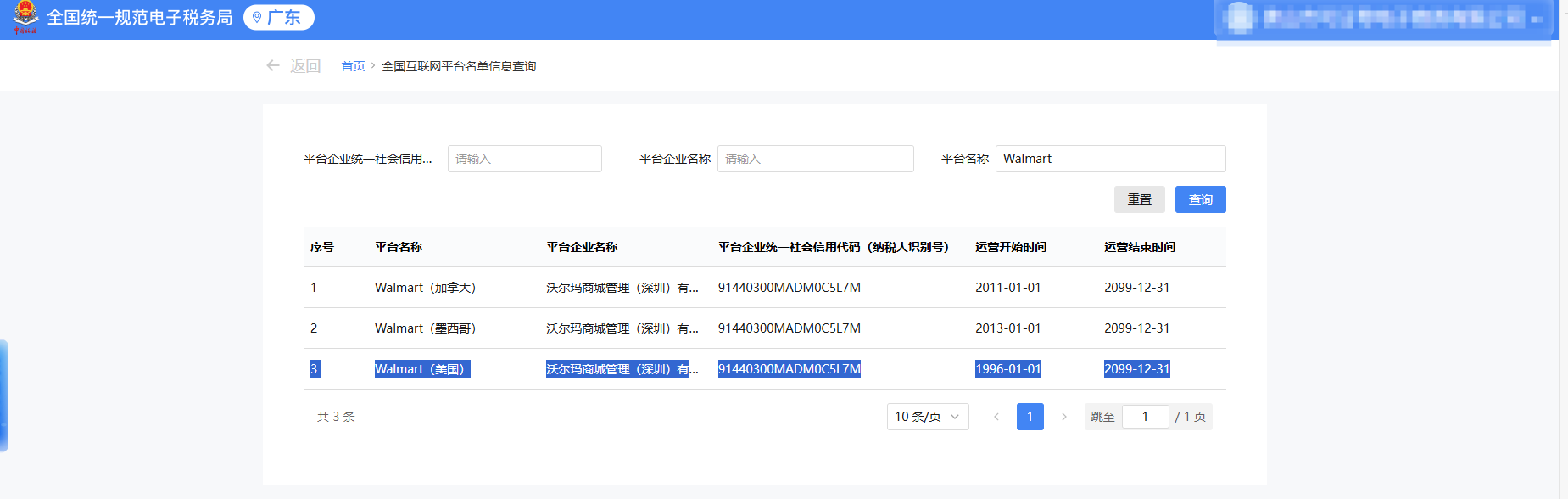This screenshot has width=1568, height=499.
Task: Click the 跳至 page number input
Action: tap(1145, 417)
